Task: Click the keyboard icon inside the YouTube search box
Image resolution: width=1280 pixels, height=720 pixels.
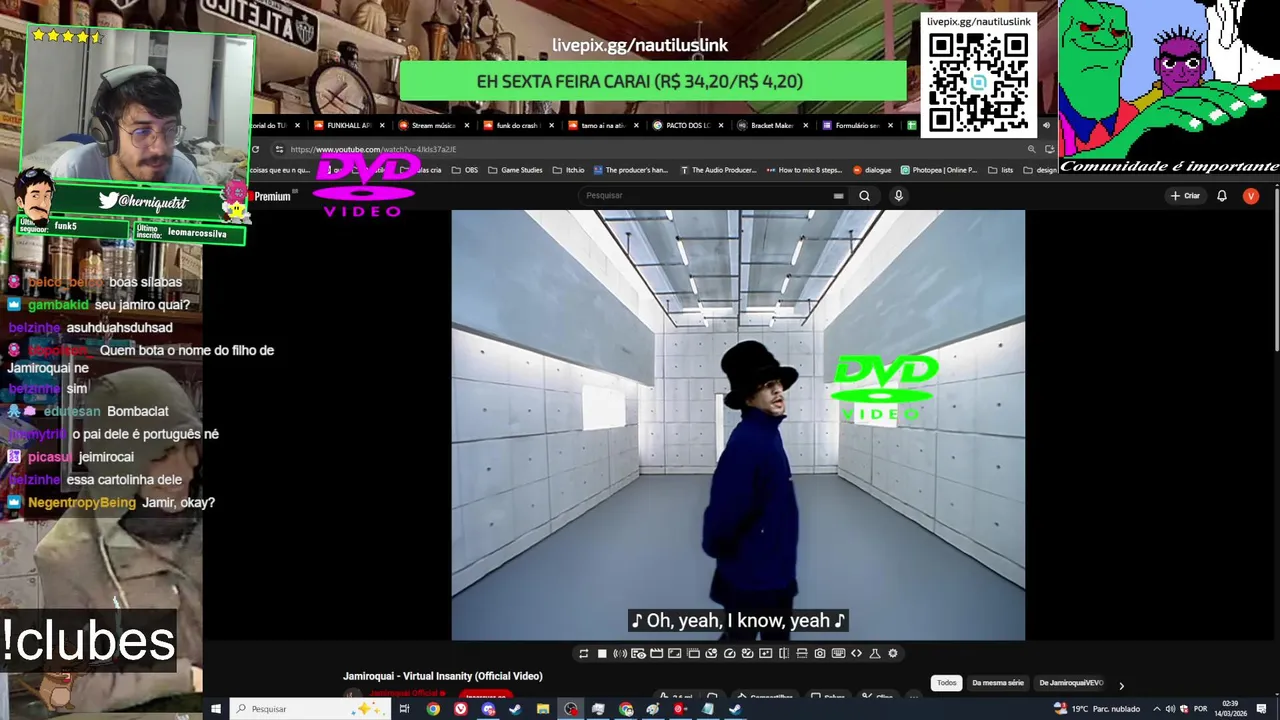Action: [x=838, y=196]
